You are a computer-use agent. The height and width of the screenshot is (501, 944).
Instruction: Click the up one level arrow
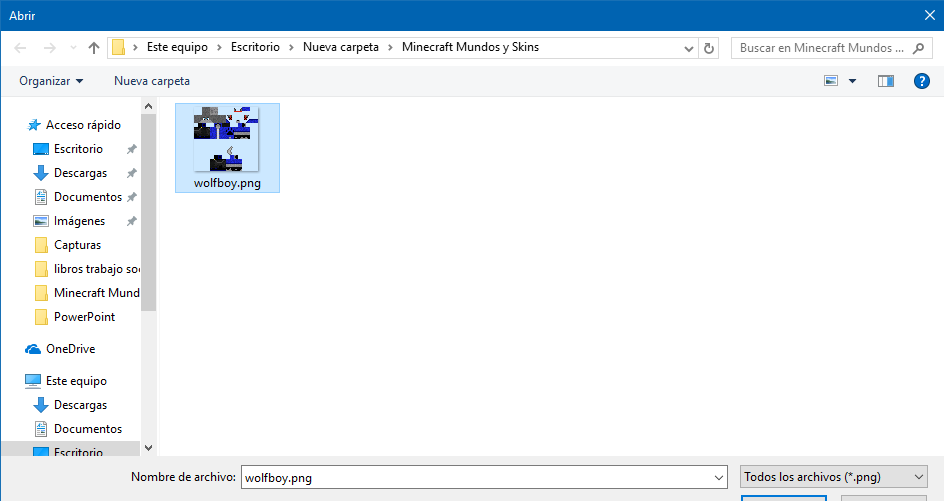click(94, 48)
